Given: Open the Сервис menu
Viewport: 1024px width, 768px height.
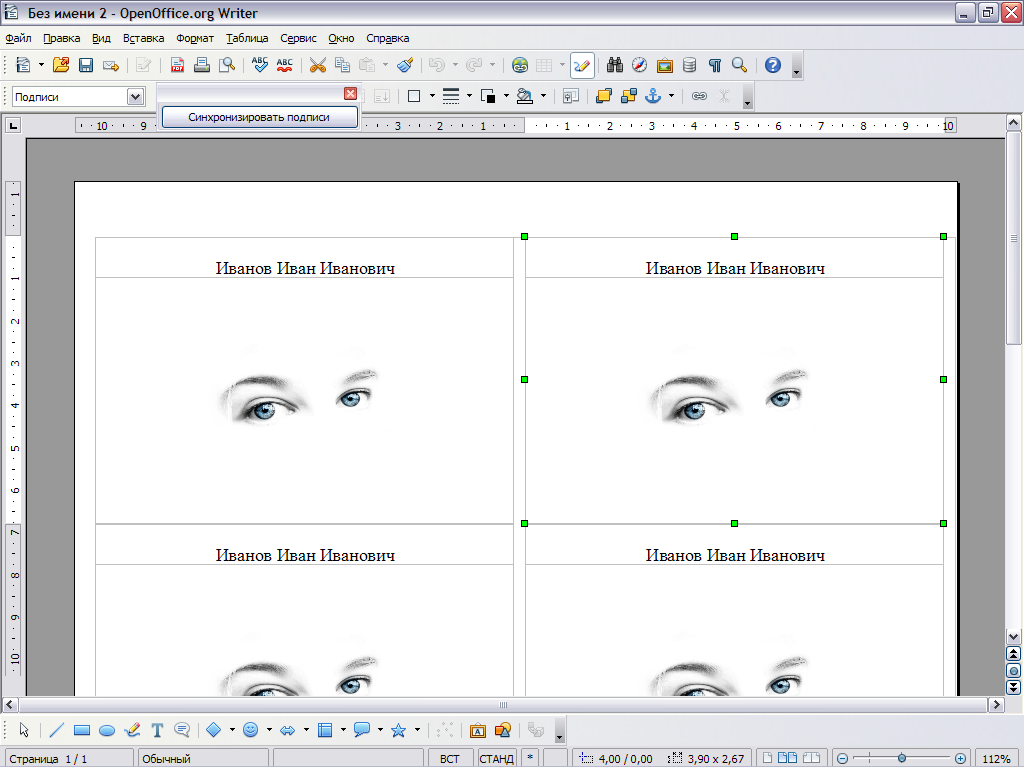Looking at the screenshot, I should point(298,38).
